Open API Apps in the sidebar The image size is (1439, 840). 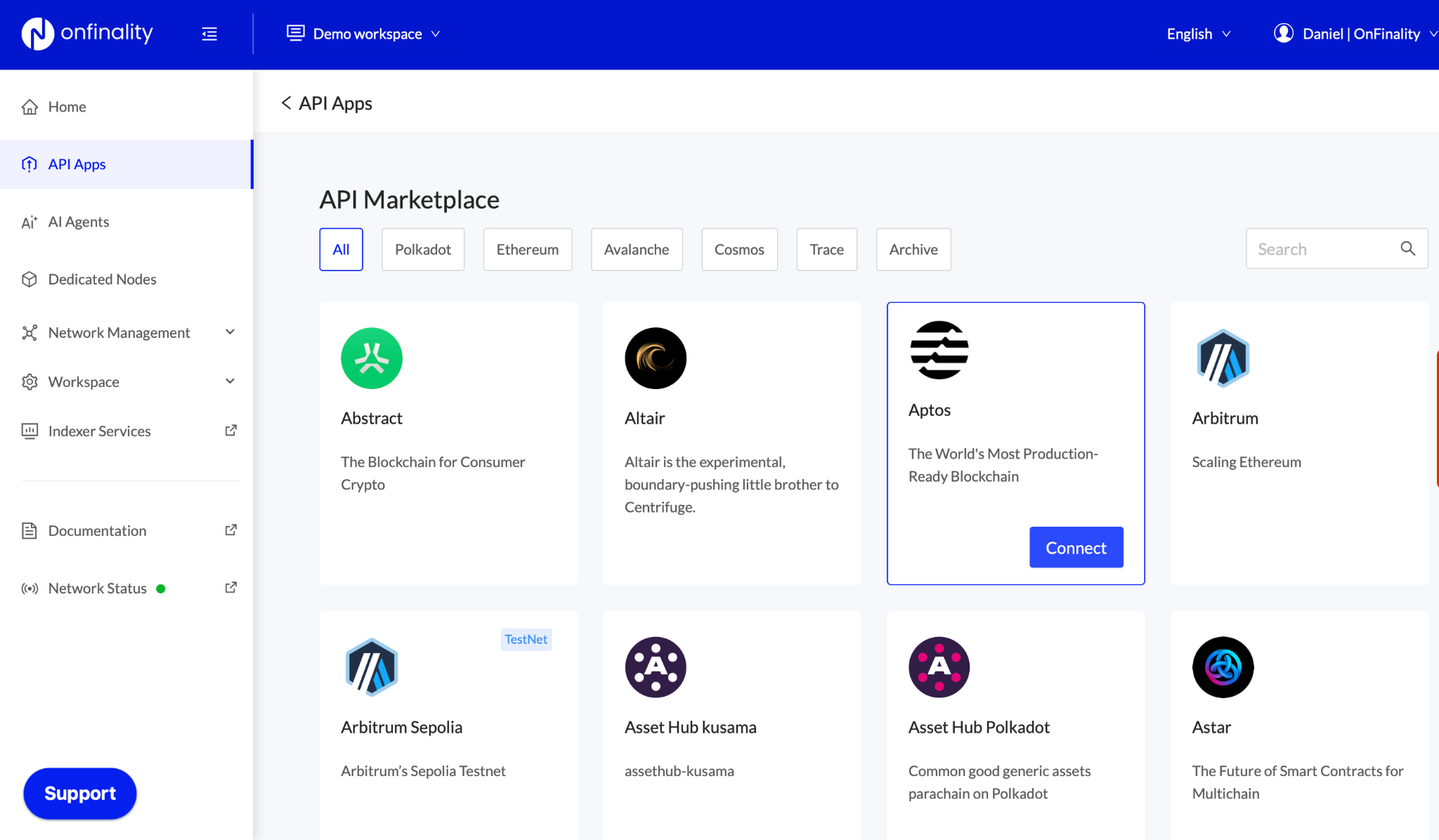click(x=76, y=164)
